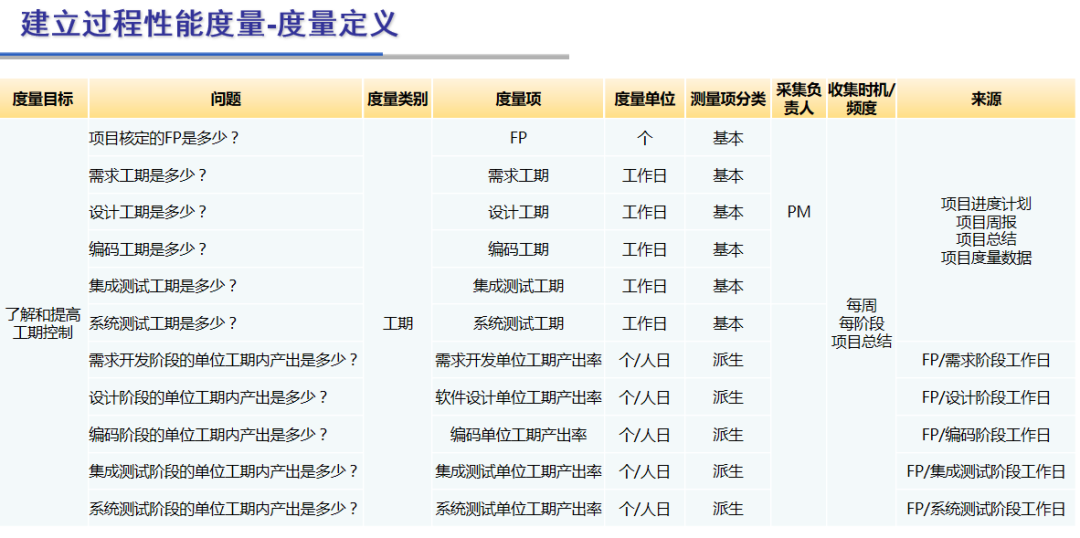The width and height of the screenshot is (1080, 538).
Task: Click the cell 集成测试阶段的单位工期内产出是多少？
Action: [x=226, y=472]
